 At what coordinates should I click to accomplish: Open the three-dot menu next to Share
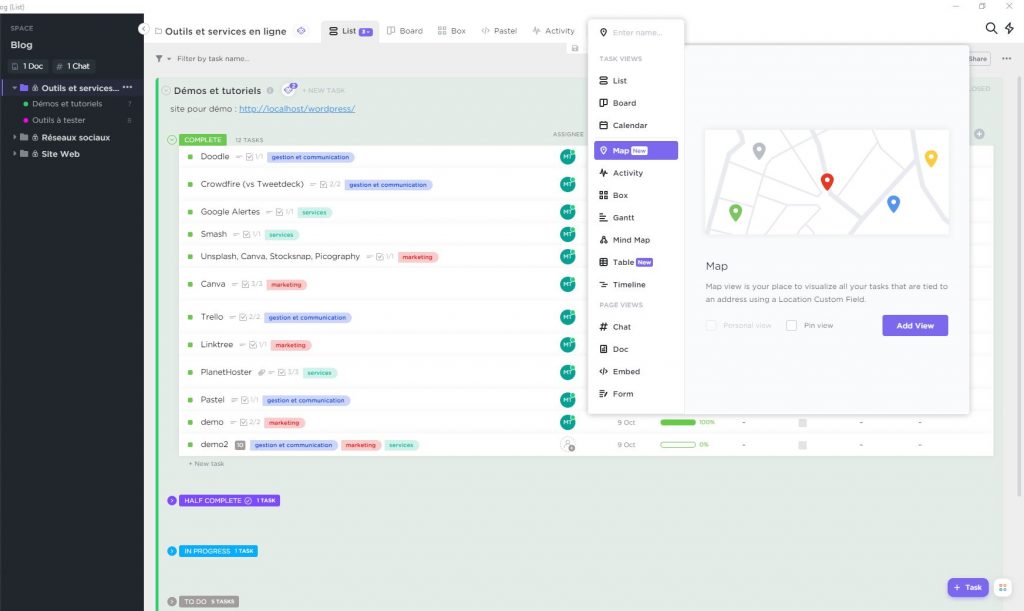tap(1006, 59)
